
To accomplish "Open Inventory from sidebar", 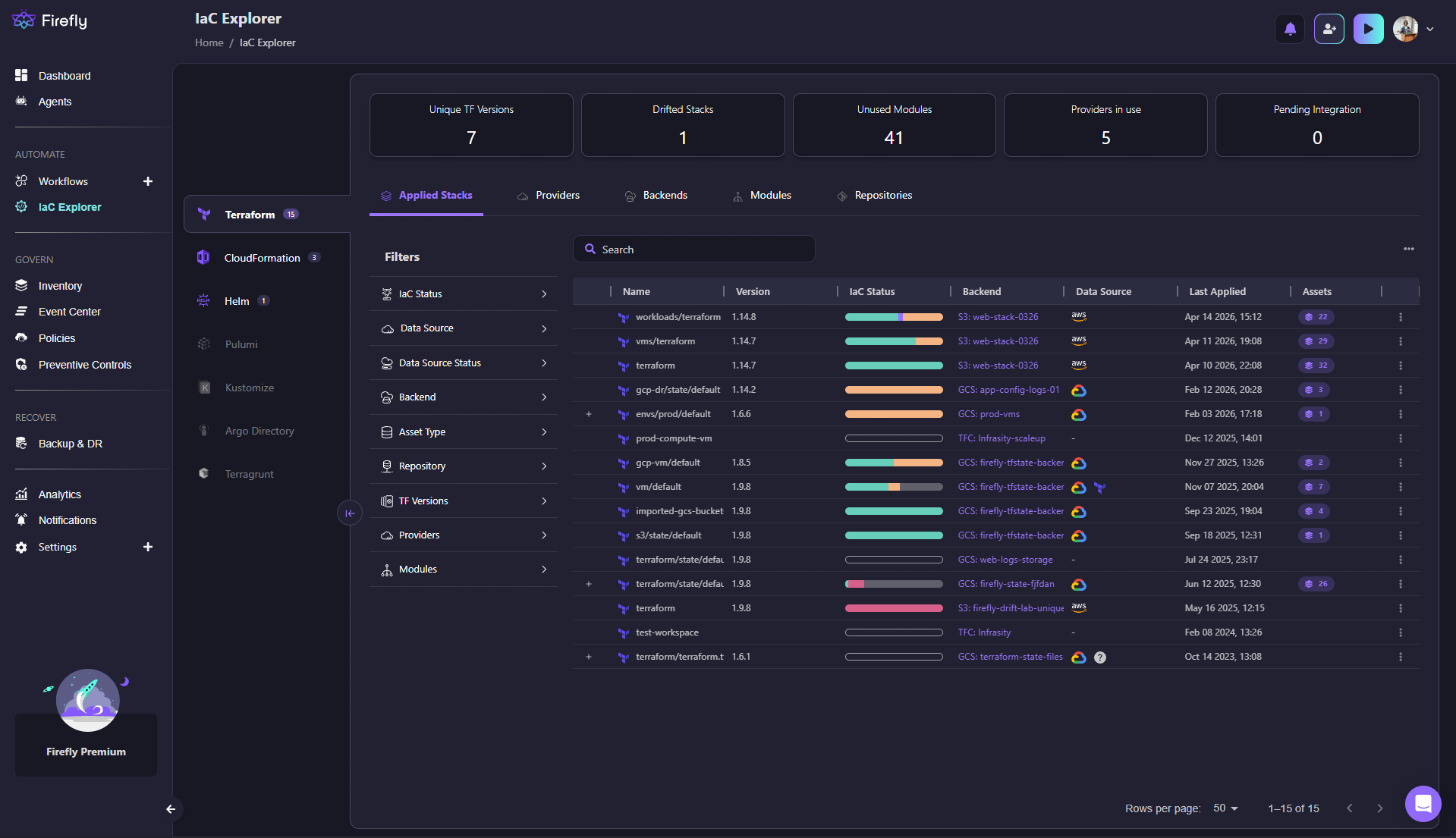I will 60,286.
